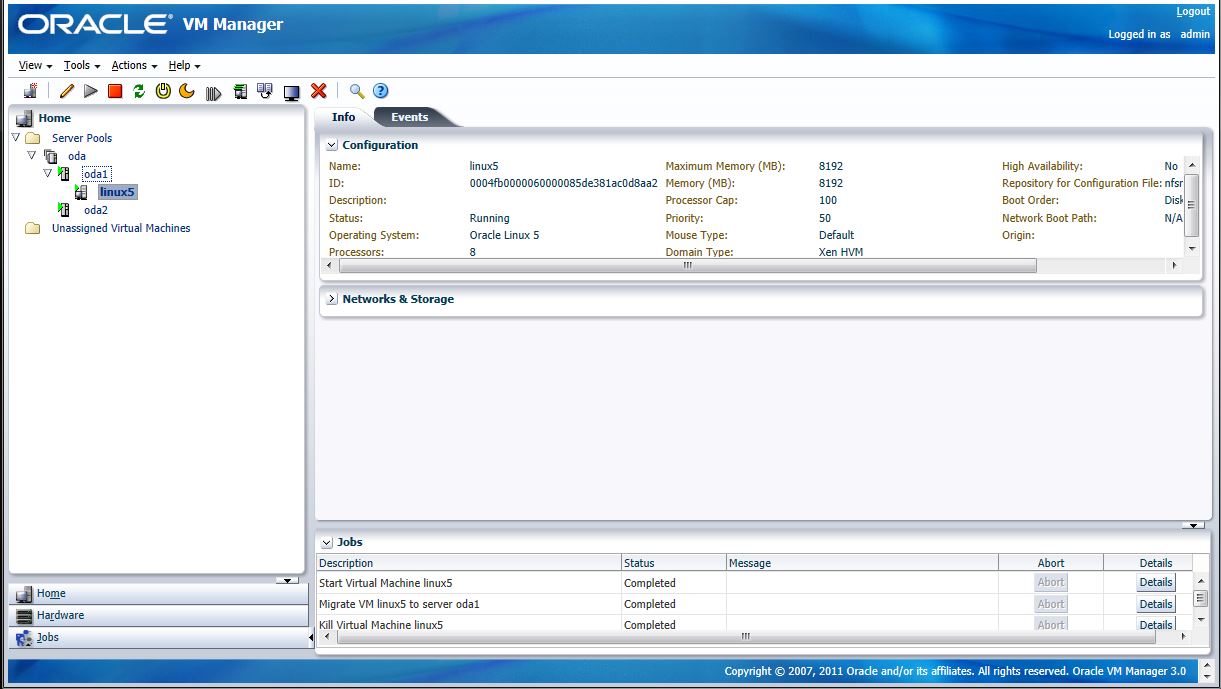Viewport: 1221px width, 689px height.
Task: Click the Jobs table vertical scrollbar thumb
Action: pos(1201,599)
